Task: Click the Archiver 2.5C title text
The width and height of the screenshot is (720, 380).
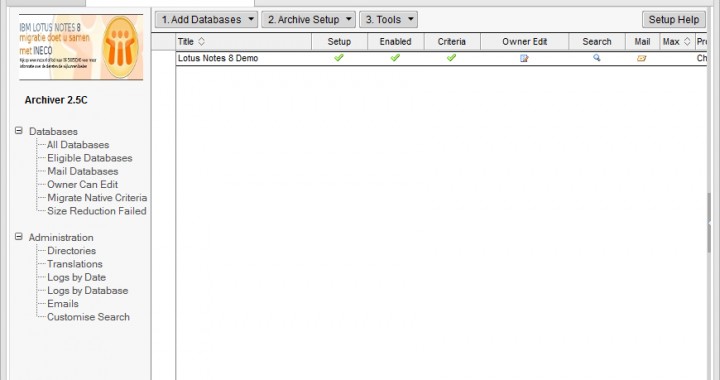Action: coord(56,101)
